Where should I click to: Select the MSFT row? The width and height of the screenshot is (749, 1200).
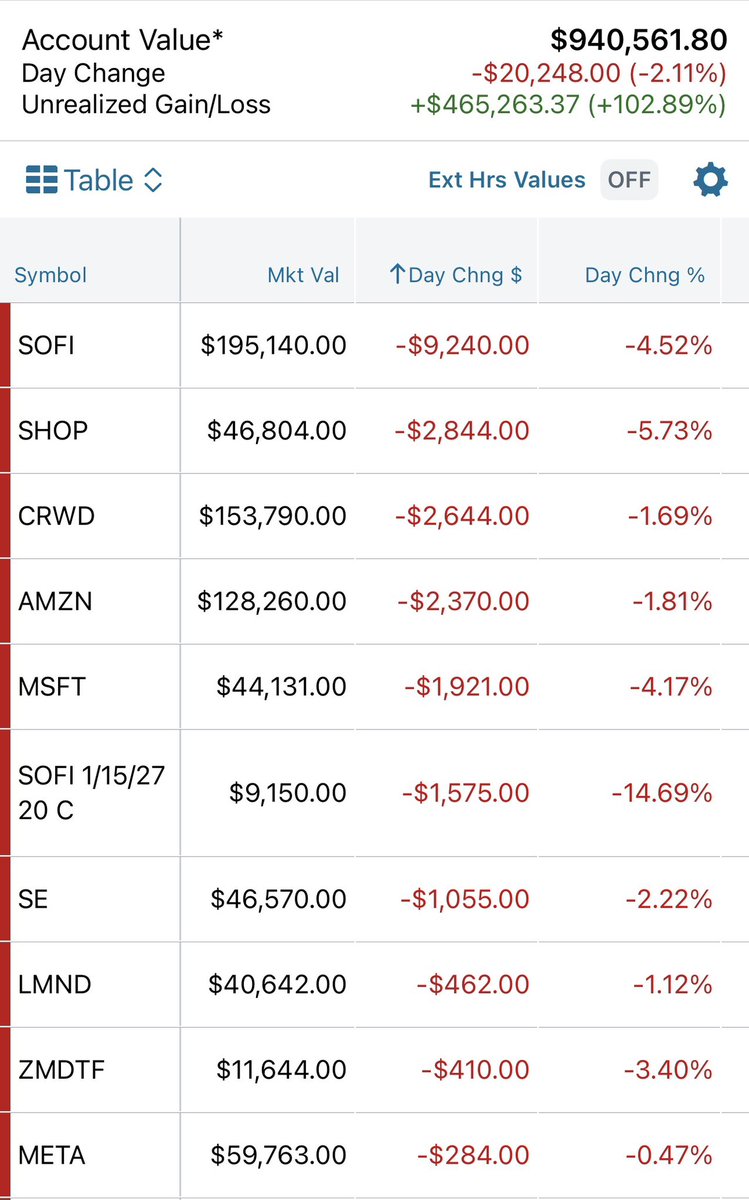[x=374, y=687]
